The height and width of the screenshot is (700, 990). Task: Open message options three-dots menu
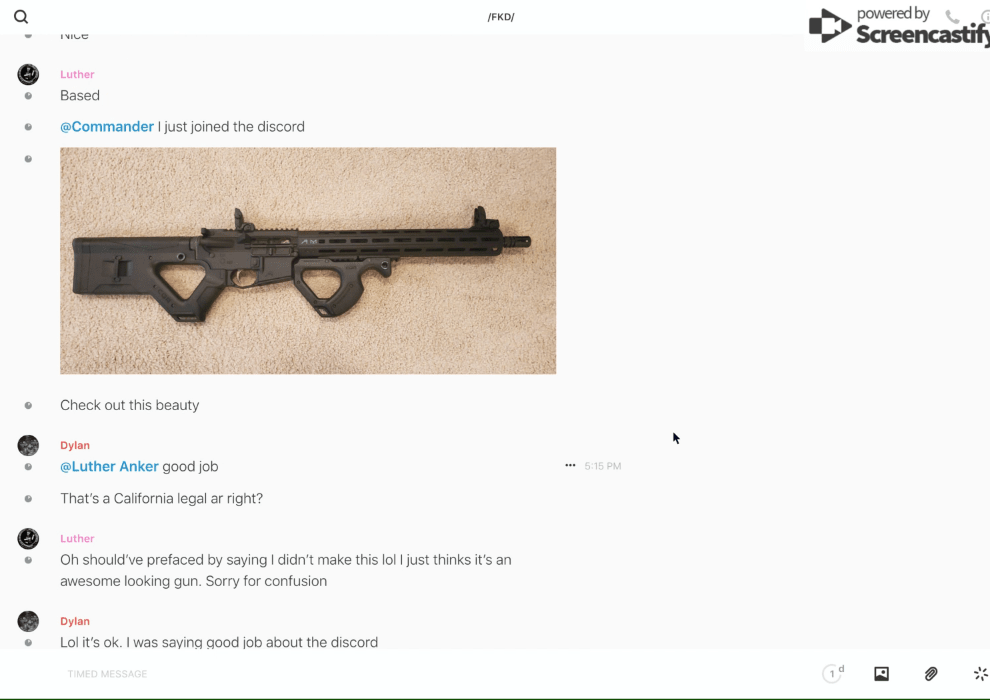pos(570,465)
